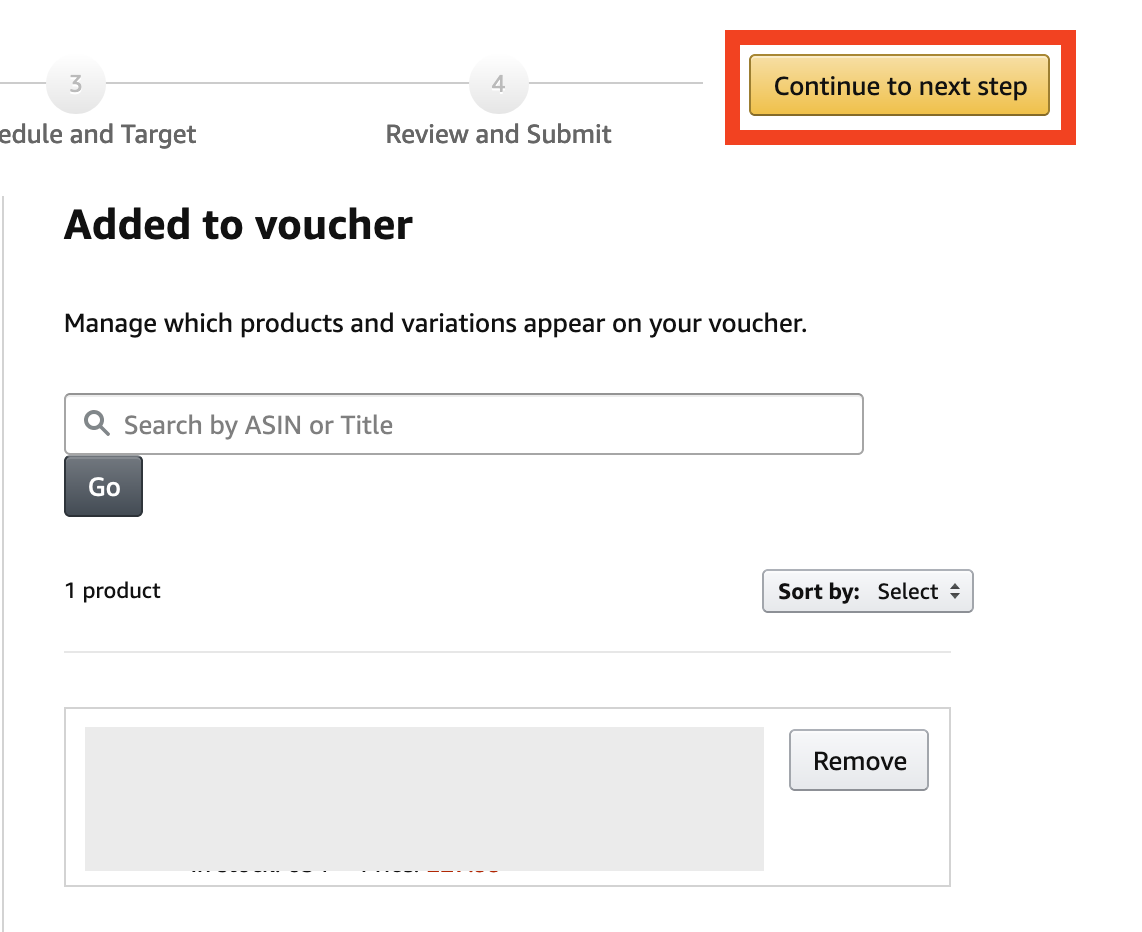The height and width of the screenshot is (932, 1142).
Task: Select the step 3 circle indicator
Action: 76,84
